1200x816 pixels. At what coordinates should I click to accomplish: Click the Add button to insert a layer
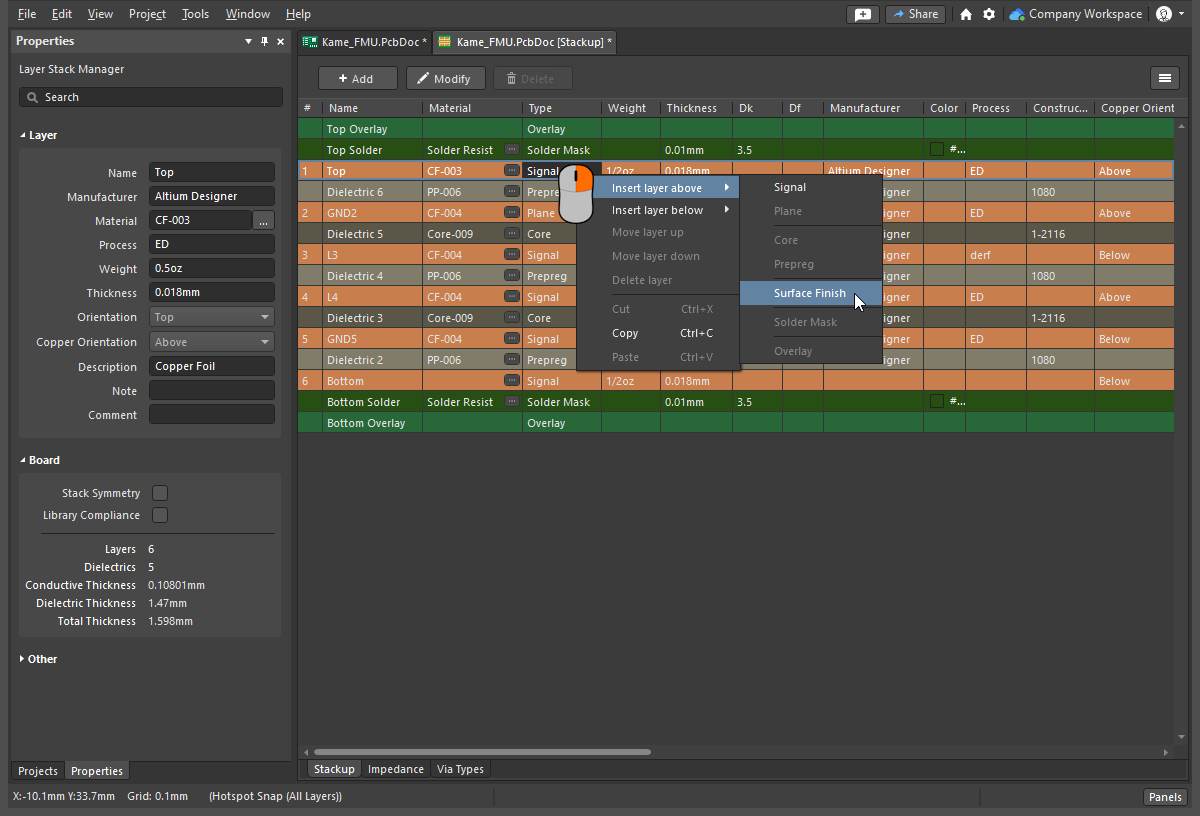[357, 77]
